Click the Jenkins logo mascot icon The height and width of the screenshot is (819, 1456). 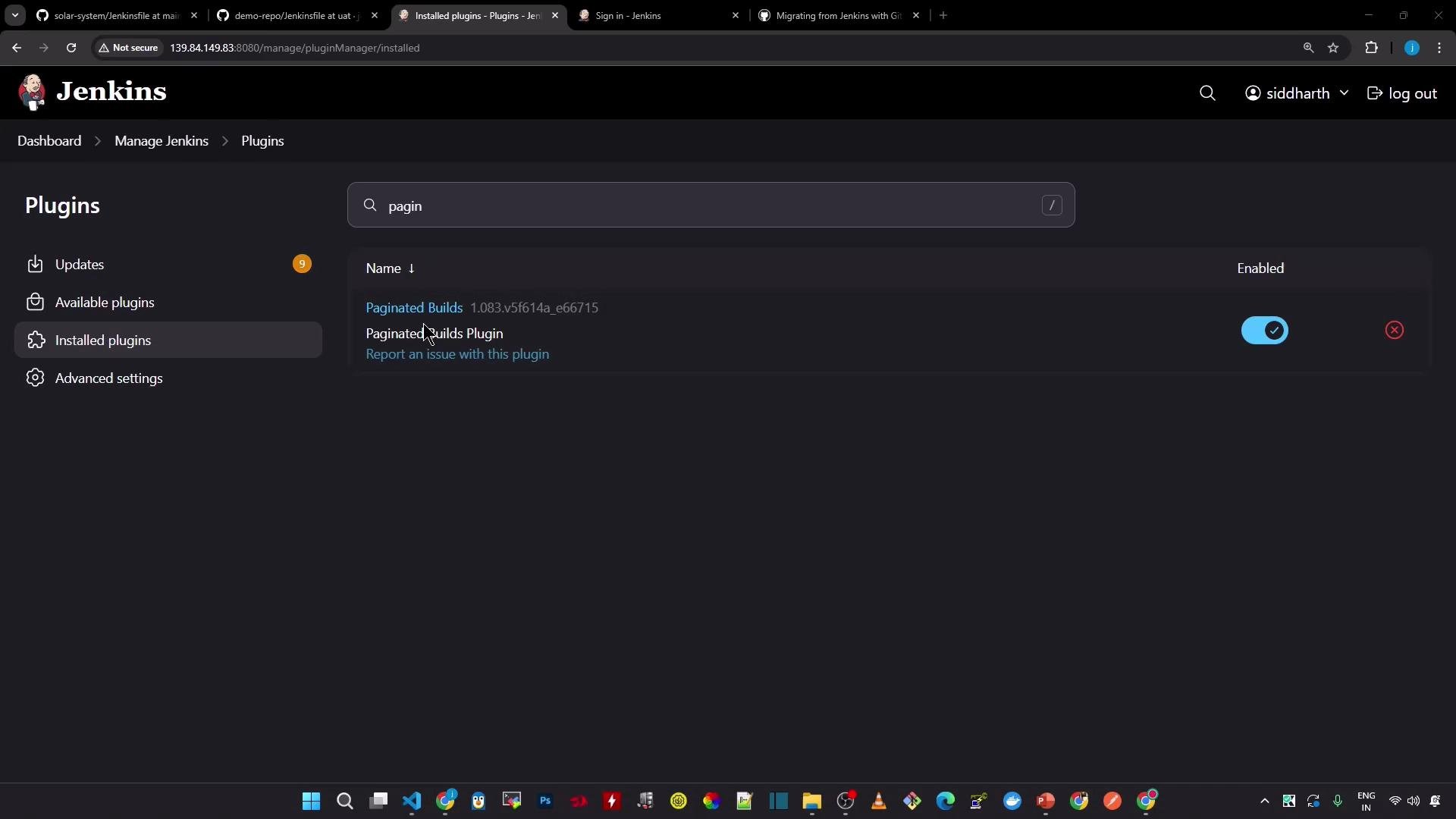tap(32, 93)
